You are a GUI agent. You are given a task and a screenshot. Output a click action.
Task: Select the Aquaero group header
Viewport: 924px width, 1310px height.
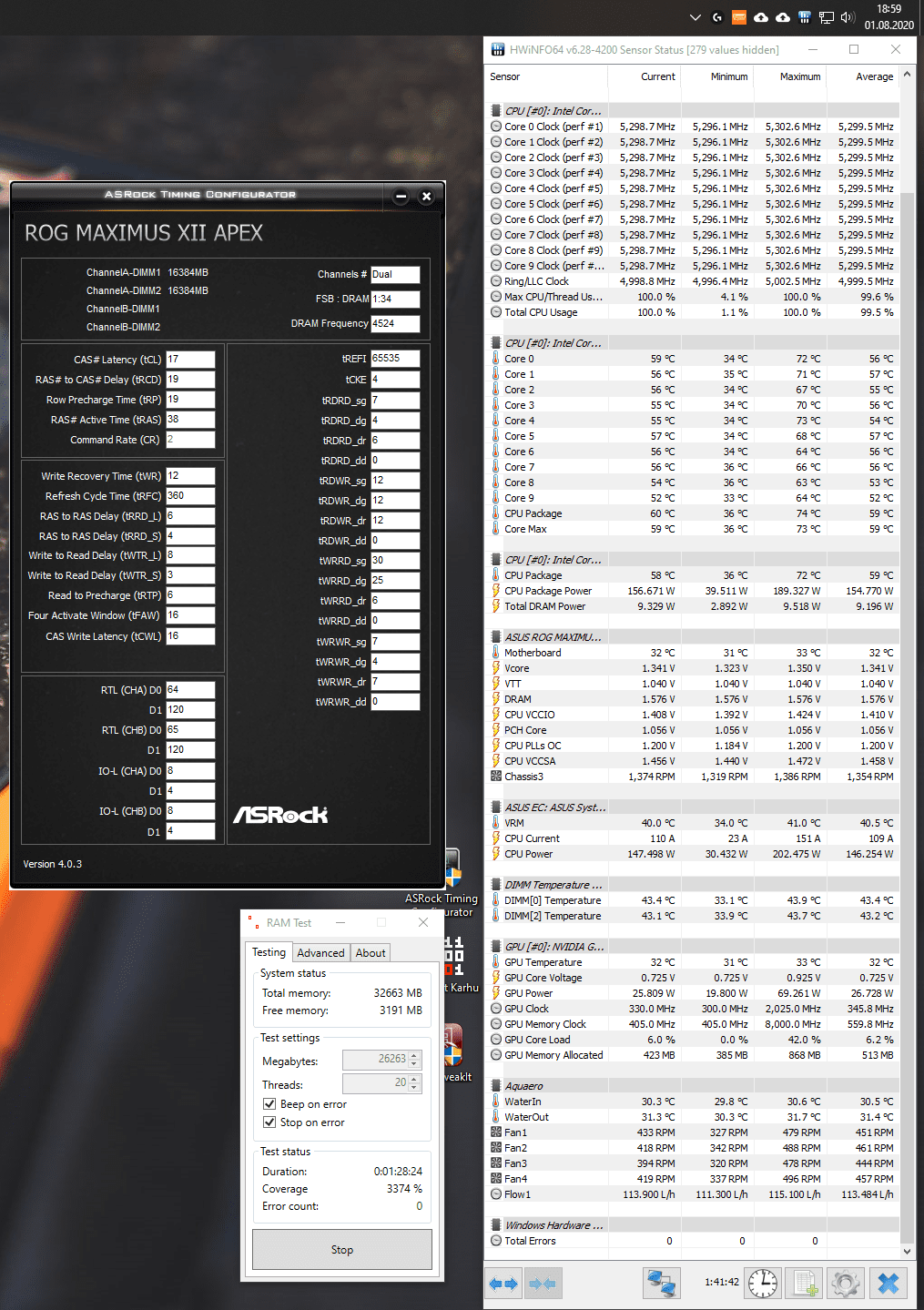pyautogui.click(x=524, y=1086)
